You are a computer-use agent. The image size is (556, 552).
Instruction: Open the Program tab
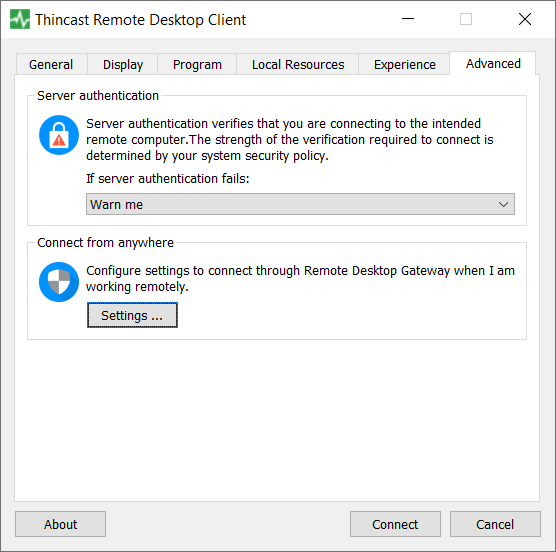point(197,65)
